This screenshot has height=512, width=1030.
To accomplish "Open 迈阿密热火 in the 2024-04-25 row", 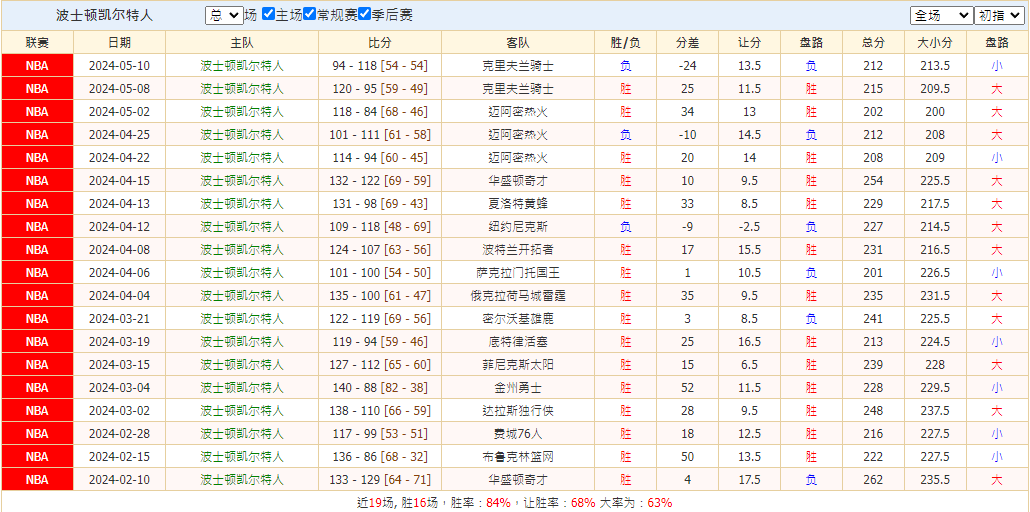I will pyautogui.click(x=518, y=135).
